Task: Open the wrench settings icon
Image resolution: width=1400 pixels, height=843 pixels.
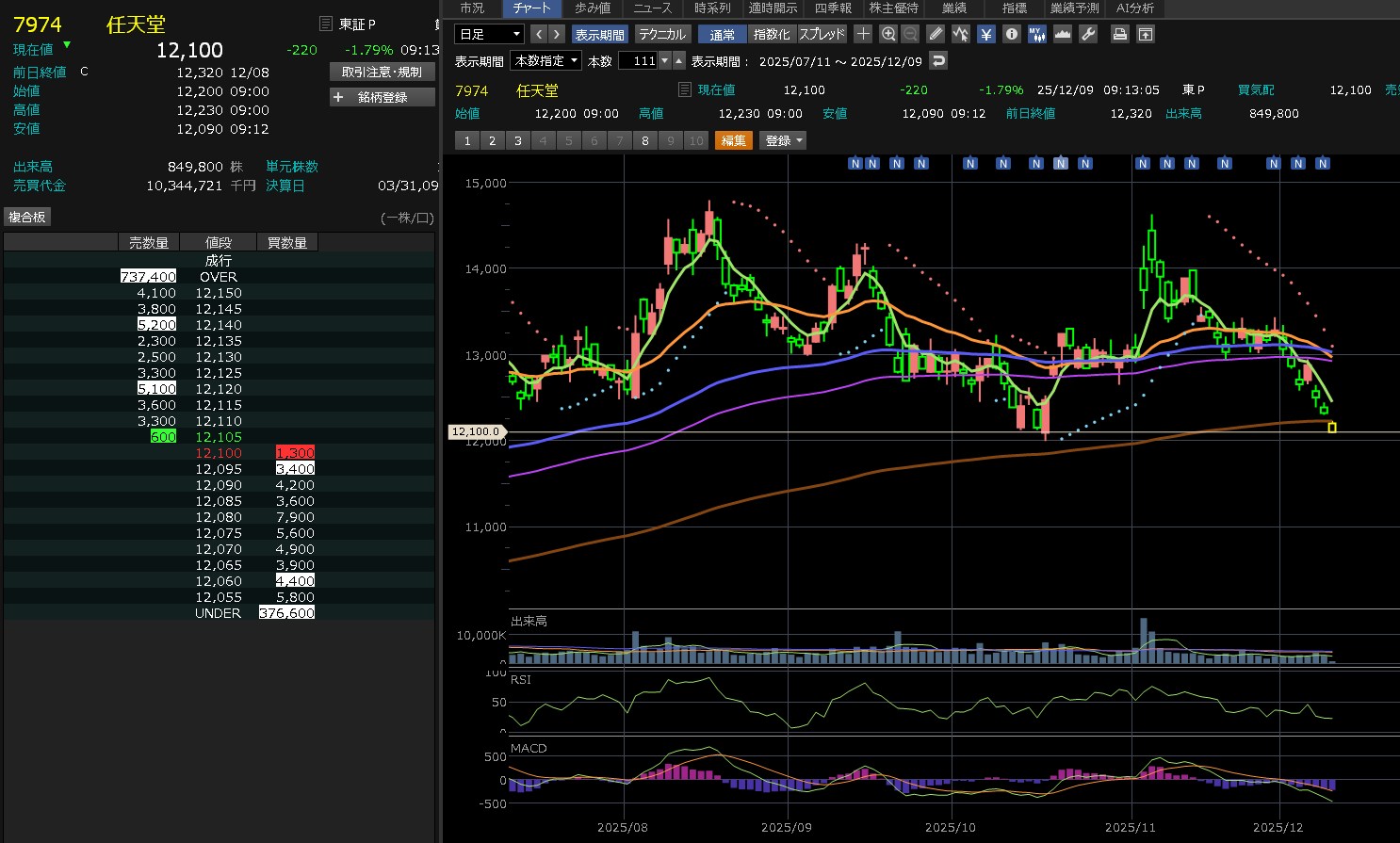Action: (1088, 34)
